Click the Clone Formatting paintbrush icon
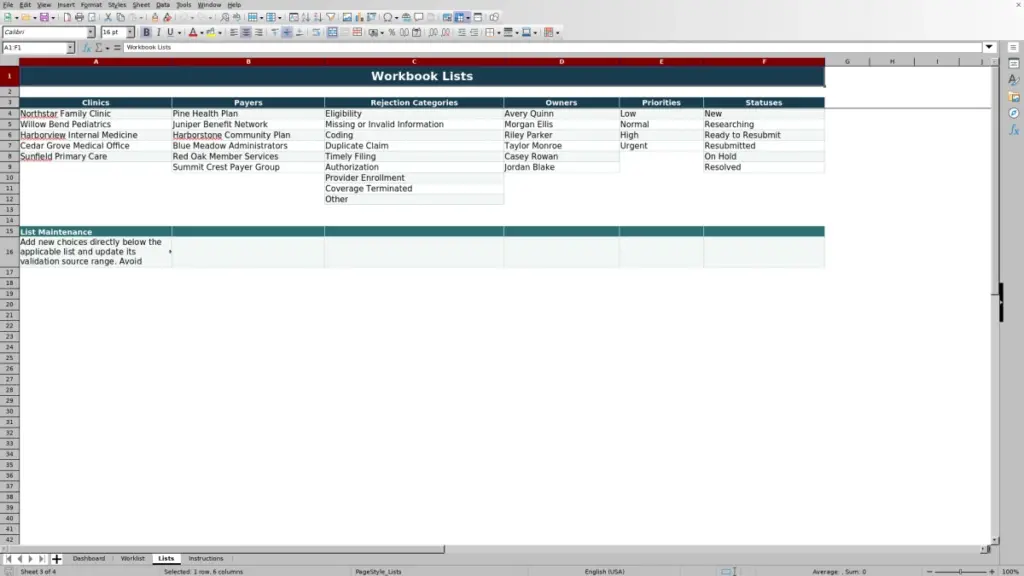This screenshot has height=576, width=1024. pyautogui.click(x=155, y=18)
